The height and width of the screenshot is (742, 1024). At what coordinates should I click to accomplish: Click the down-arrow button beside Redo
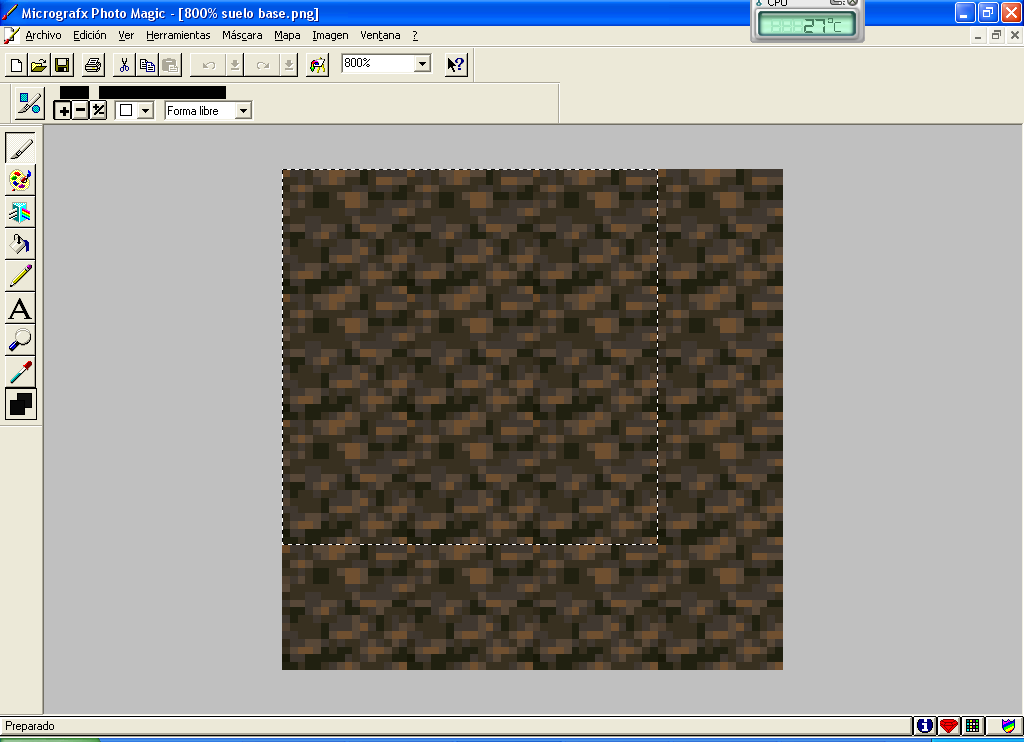(x=289, y=65)
